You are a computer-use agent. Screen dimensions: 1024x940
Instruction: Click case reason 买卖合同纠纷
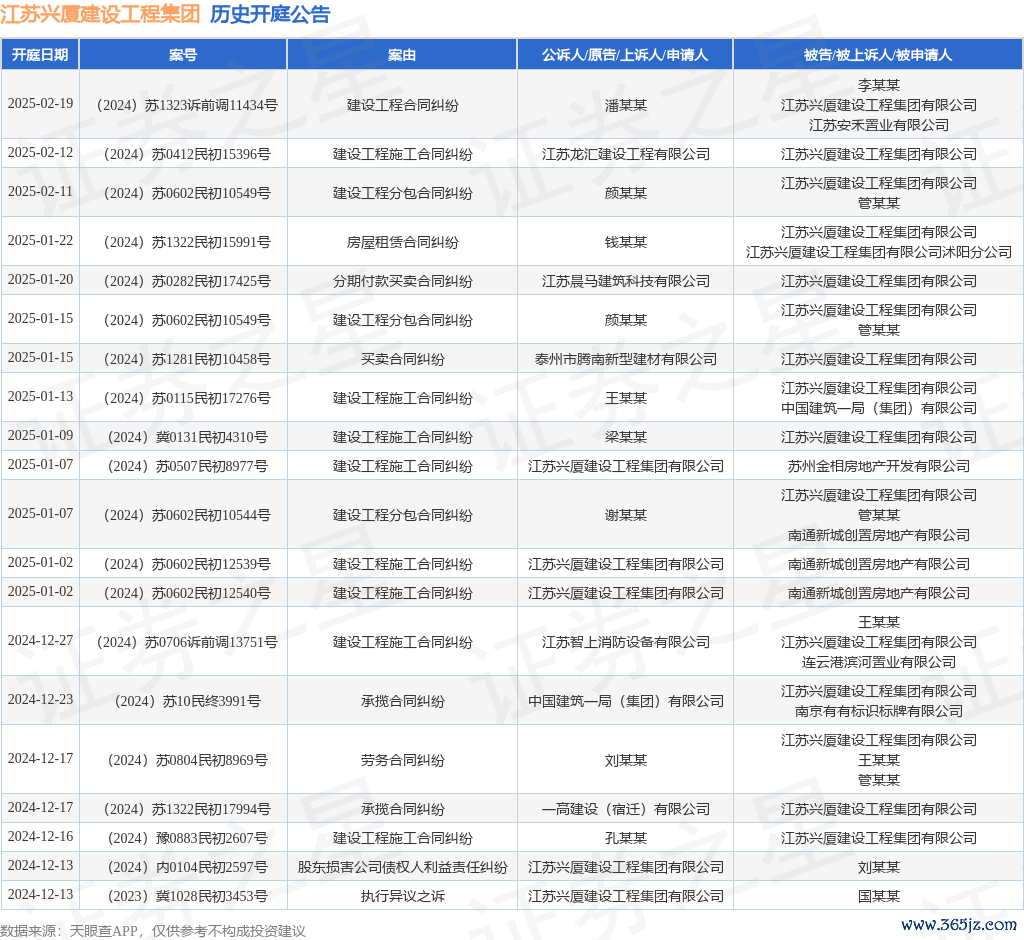tap(402, 359)
